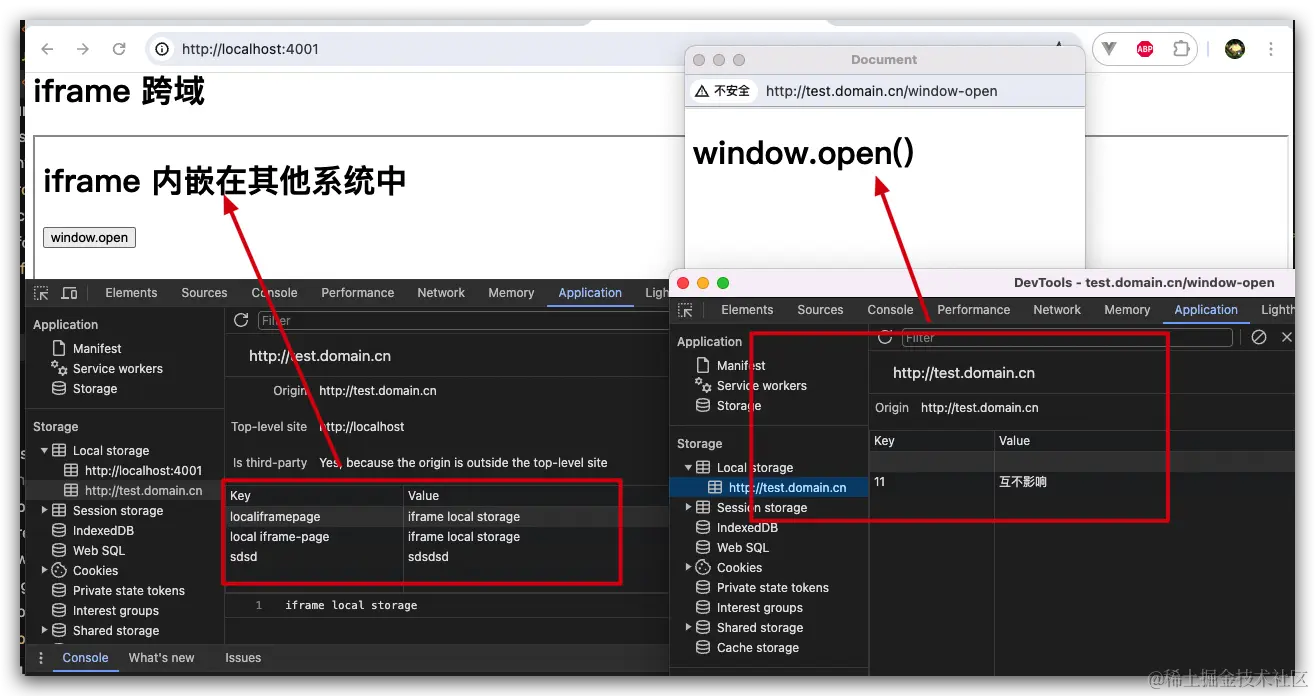
Task: Click the clear all icon in test.domain.cn DevTools
Action: 1259,337
